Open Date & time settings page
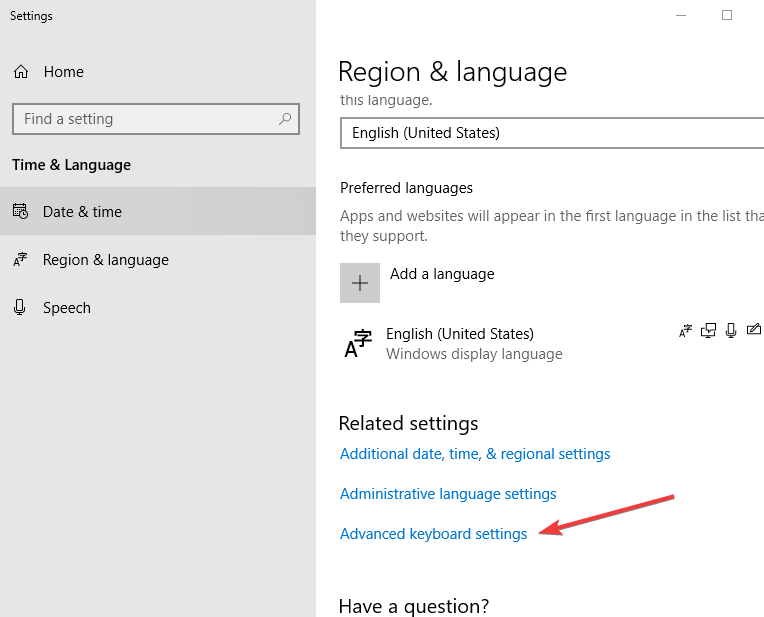The width and height of the screenshot is (764, 617). coord(82,212)
